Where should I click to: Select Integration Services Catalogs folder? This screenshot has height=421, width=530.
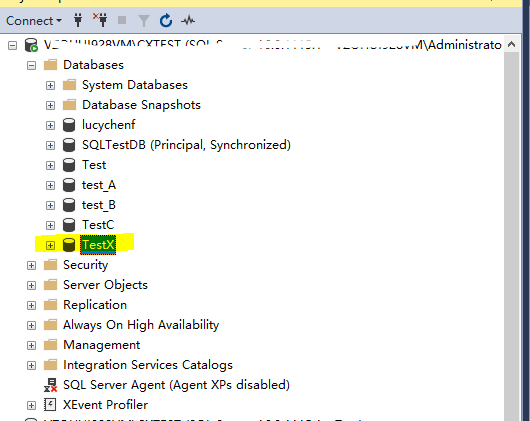pyautogui.click(x=148, y=365)
